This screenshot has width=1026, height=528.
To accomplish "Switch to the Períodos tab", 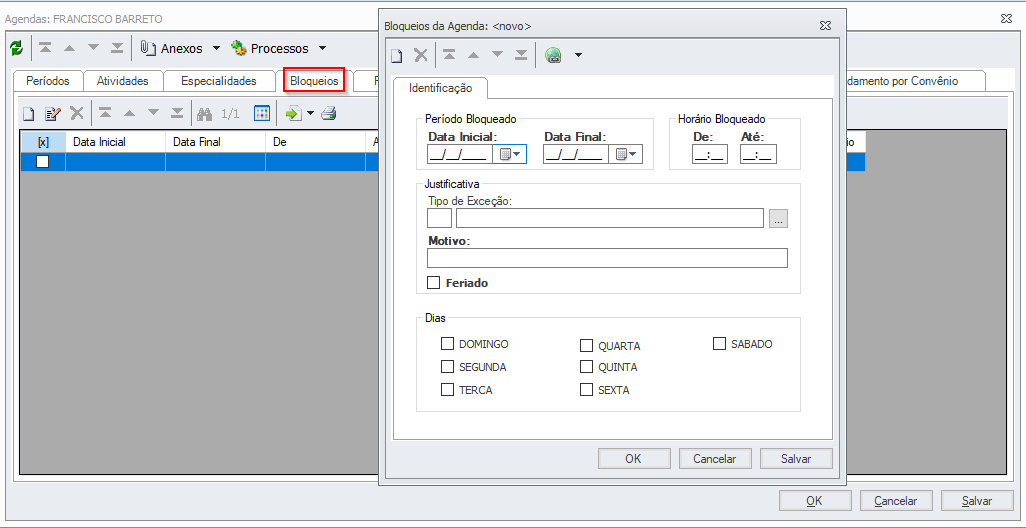I will tap(48, 81).
